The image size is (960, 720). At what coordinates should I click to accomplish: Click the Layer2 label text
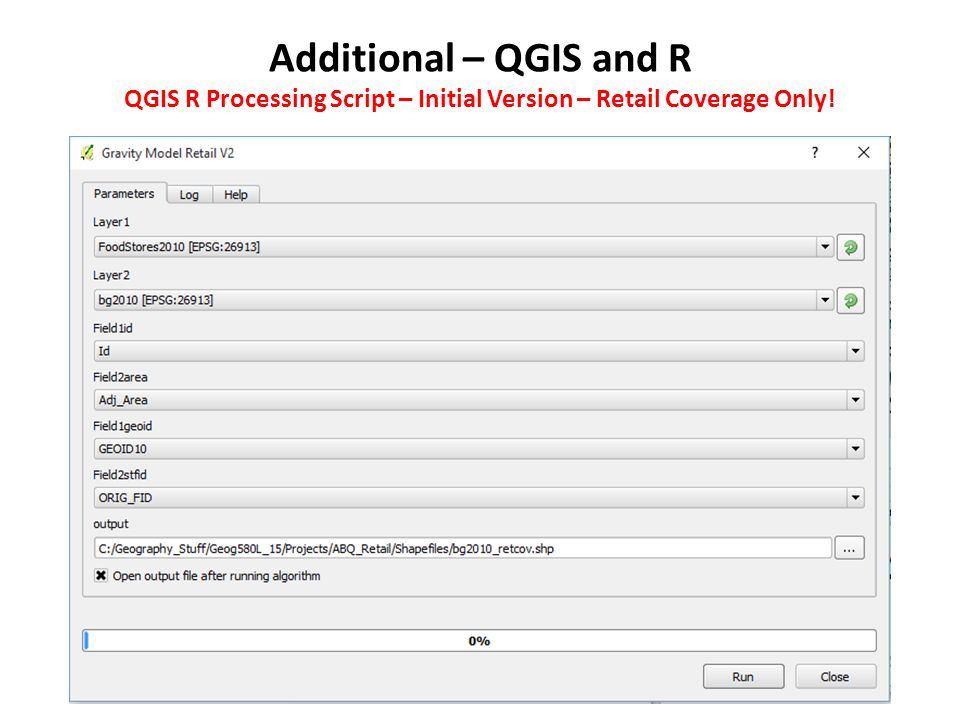point(111,275)
